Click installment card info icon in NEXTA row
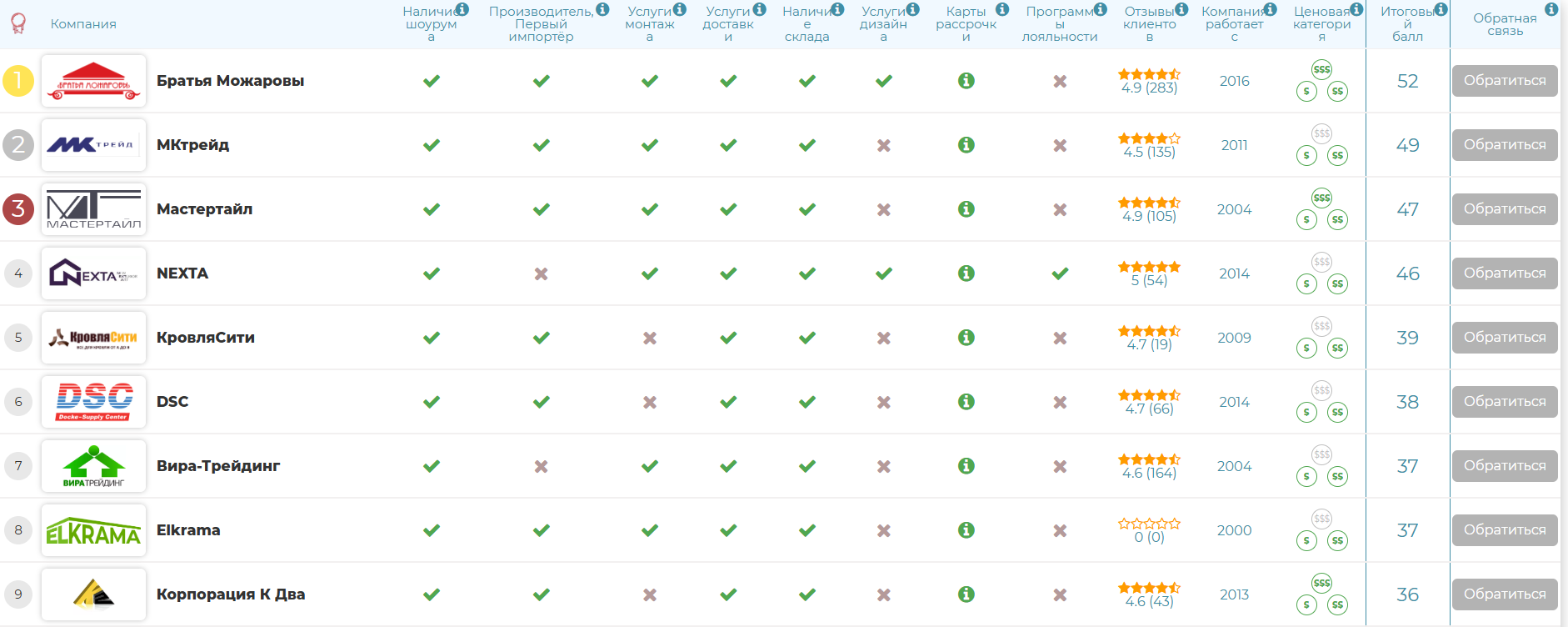Image resolution: width=1568 pixels, height=627 pixels. 966,273
